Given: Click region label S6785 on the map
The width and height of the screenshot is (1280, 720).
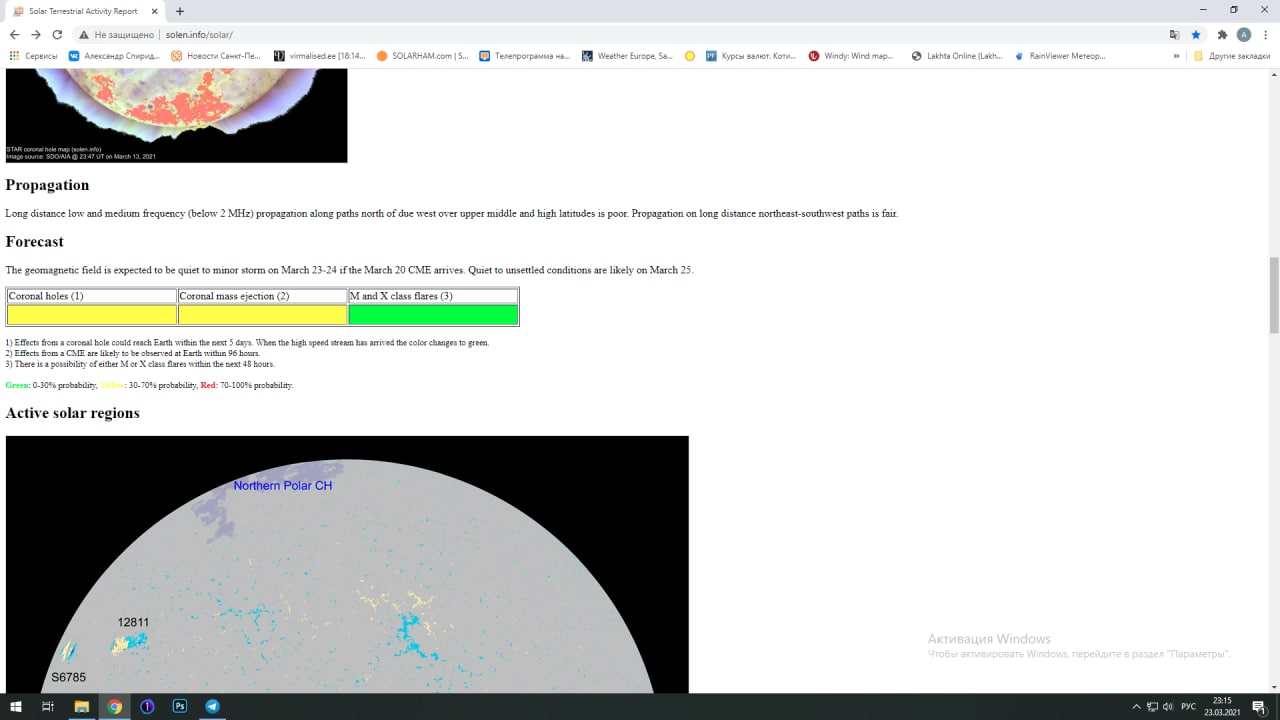Looking at the screenshot, I should click(69, 677).
